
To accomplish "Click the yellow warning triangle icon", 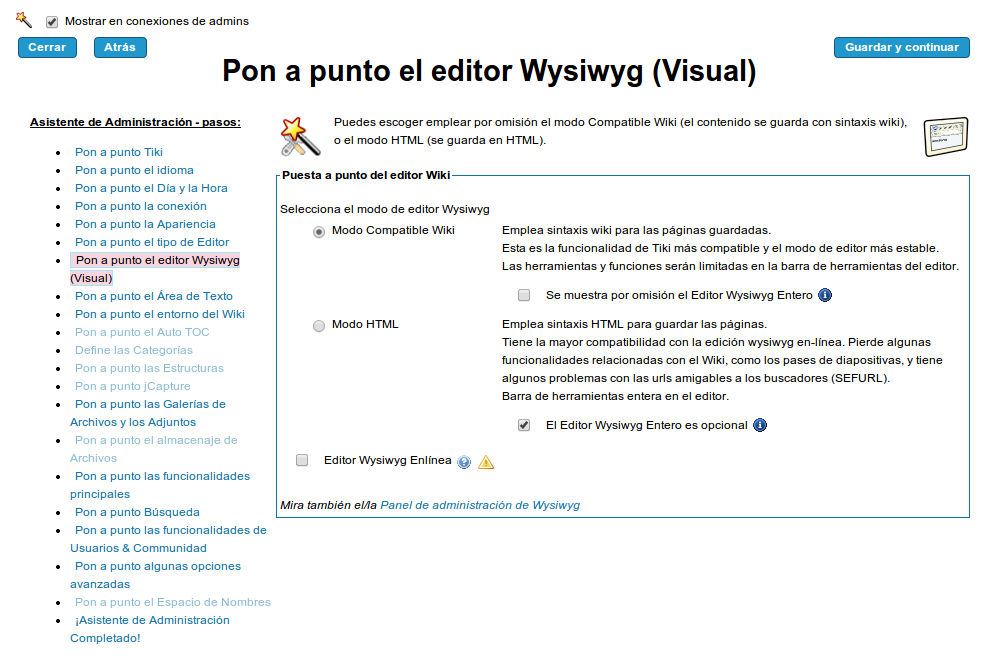I will click(486, 462).
